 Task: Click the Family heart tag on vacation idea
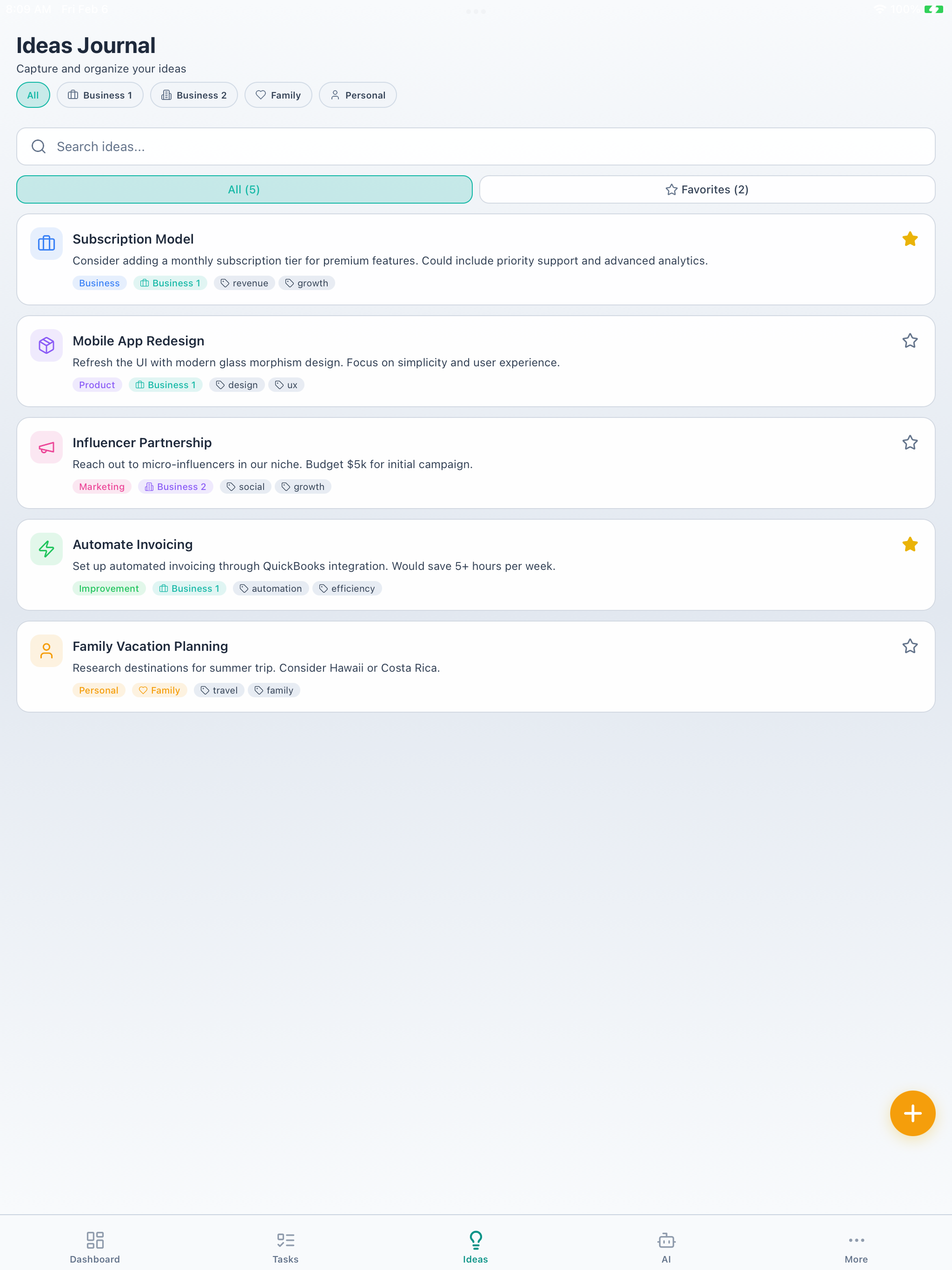[159, 690]
